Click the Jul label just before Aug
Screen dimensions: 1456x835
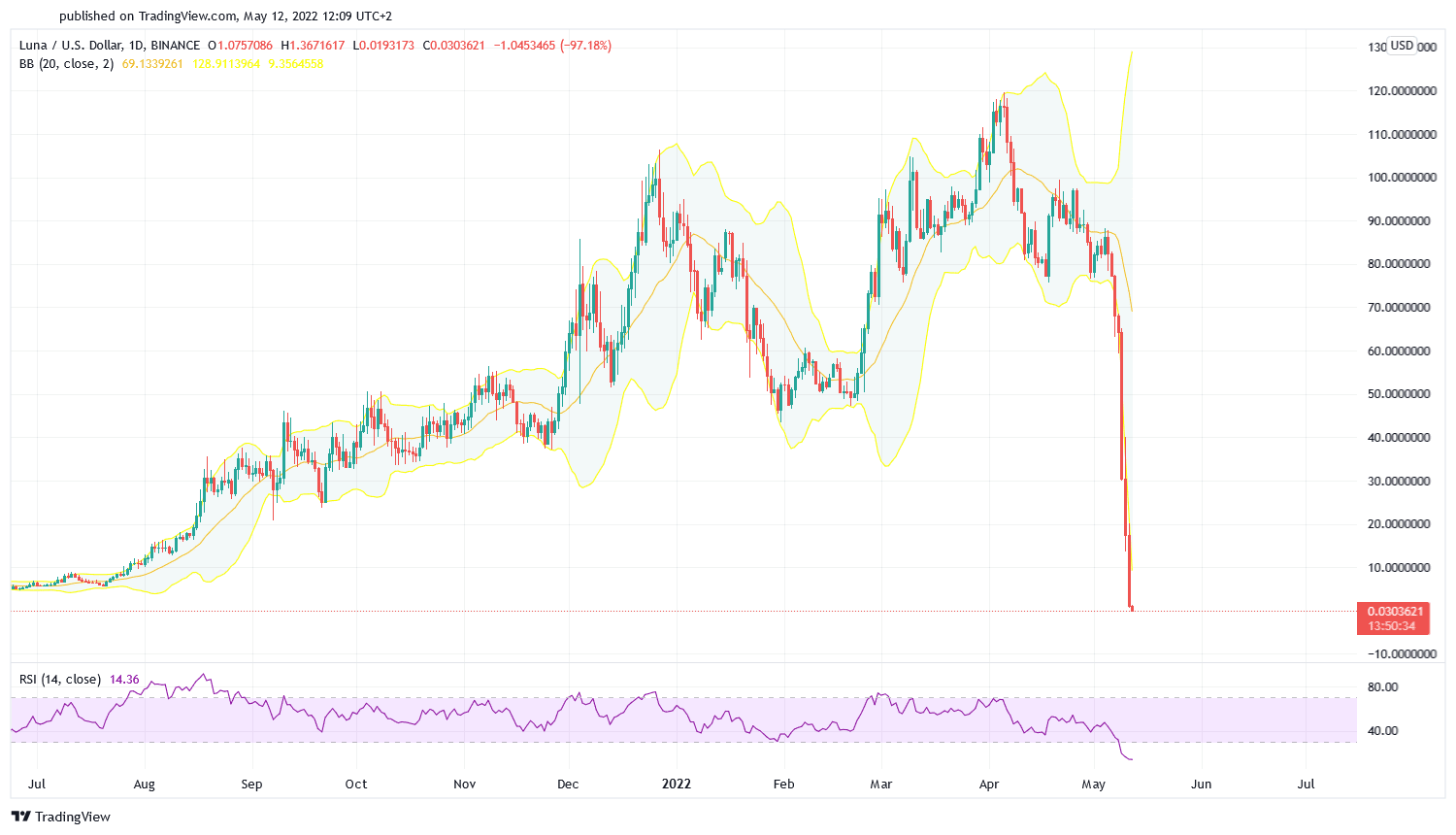point(37,785)
